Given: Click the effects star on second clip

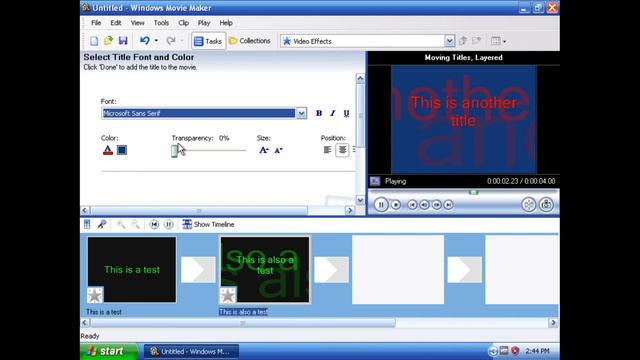Looking at the screenshot, I should pos(228,295).
